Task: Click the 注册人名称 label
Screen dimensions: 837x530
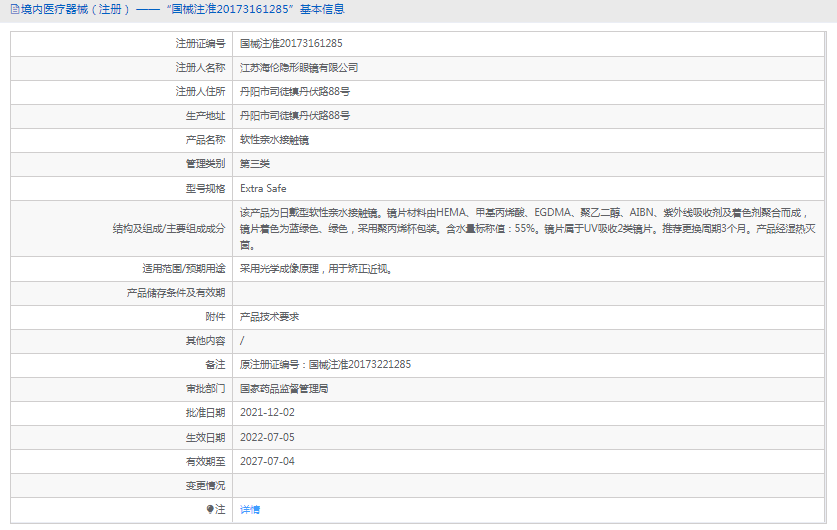Action: (200, 68)
